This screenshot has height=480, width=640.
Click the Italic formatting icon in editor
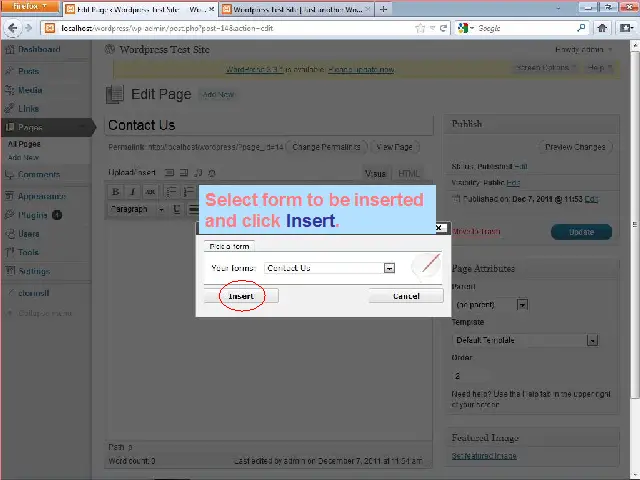[x=133, y=192]
